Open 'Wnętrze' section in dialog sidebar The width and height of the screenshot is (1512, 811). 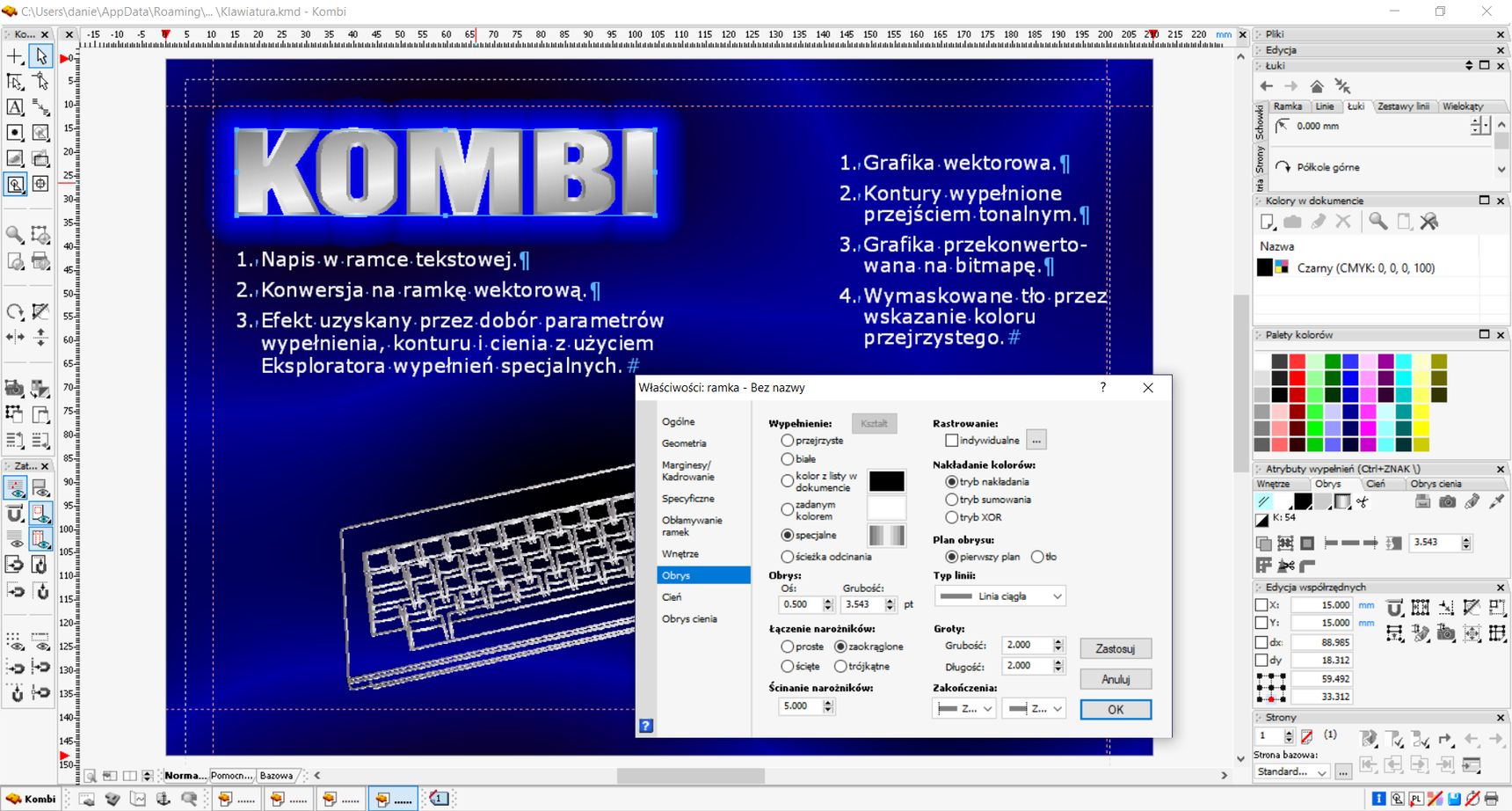click(x=680, y=554)
